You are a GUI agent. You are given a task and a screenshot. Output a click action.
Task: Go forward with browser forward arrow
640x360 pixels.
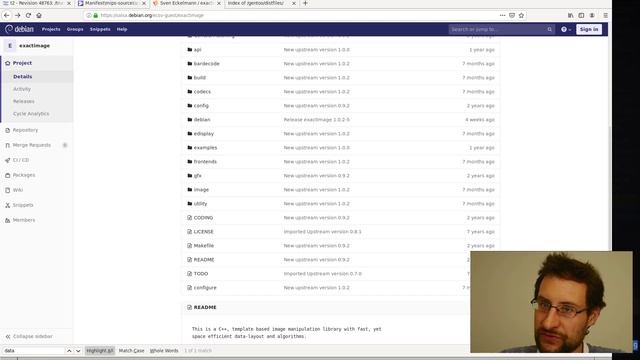(x=18, y=15)
